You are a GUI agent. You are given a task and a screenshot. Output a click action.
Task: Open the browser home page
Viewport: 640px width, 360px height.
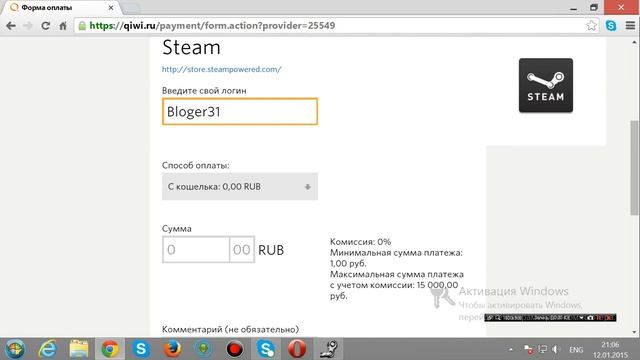coord(63,26)
